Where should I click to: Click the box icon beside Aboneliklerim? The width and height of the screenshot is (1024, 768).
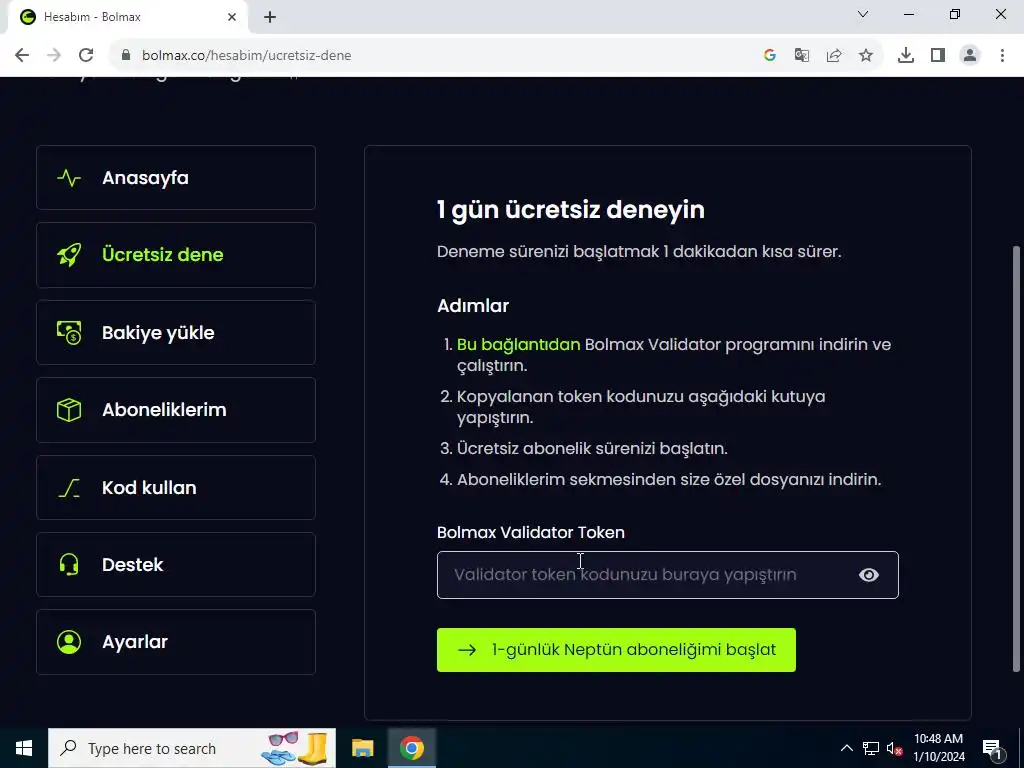coord(69,410)
